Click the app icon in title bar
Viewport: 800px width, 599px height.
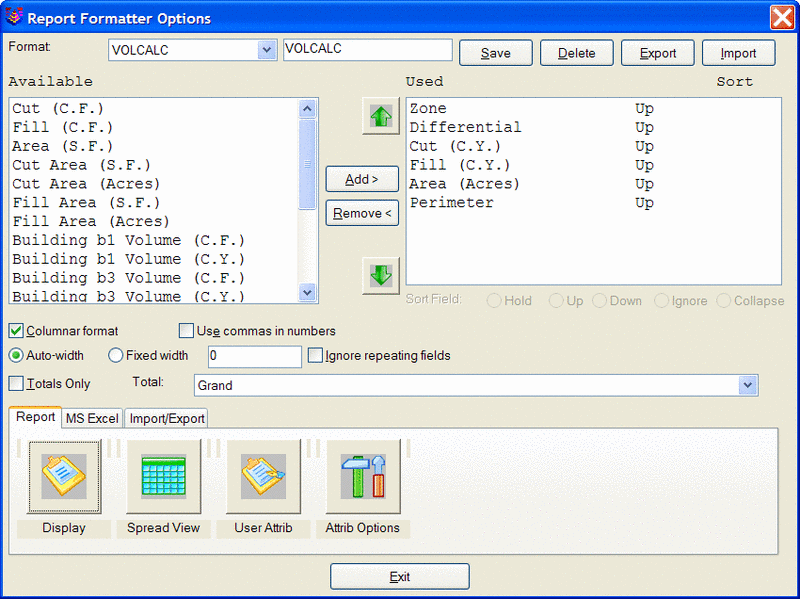click(14, 17)
